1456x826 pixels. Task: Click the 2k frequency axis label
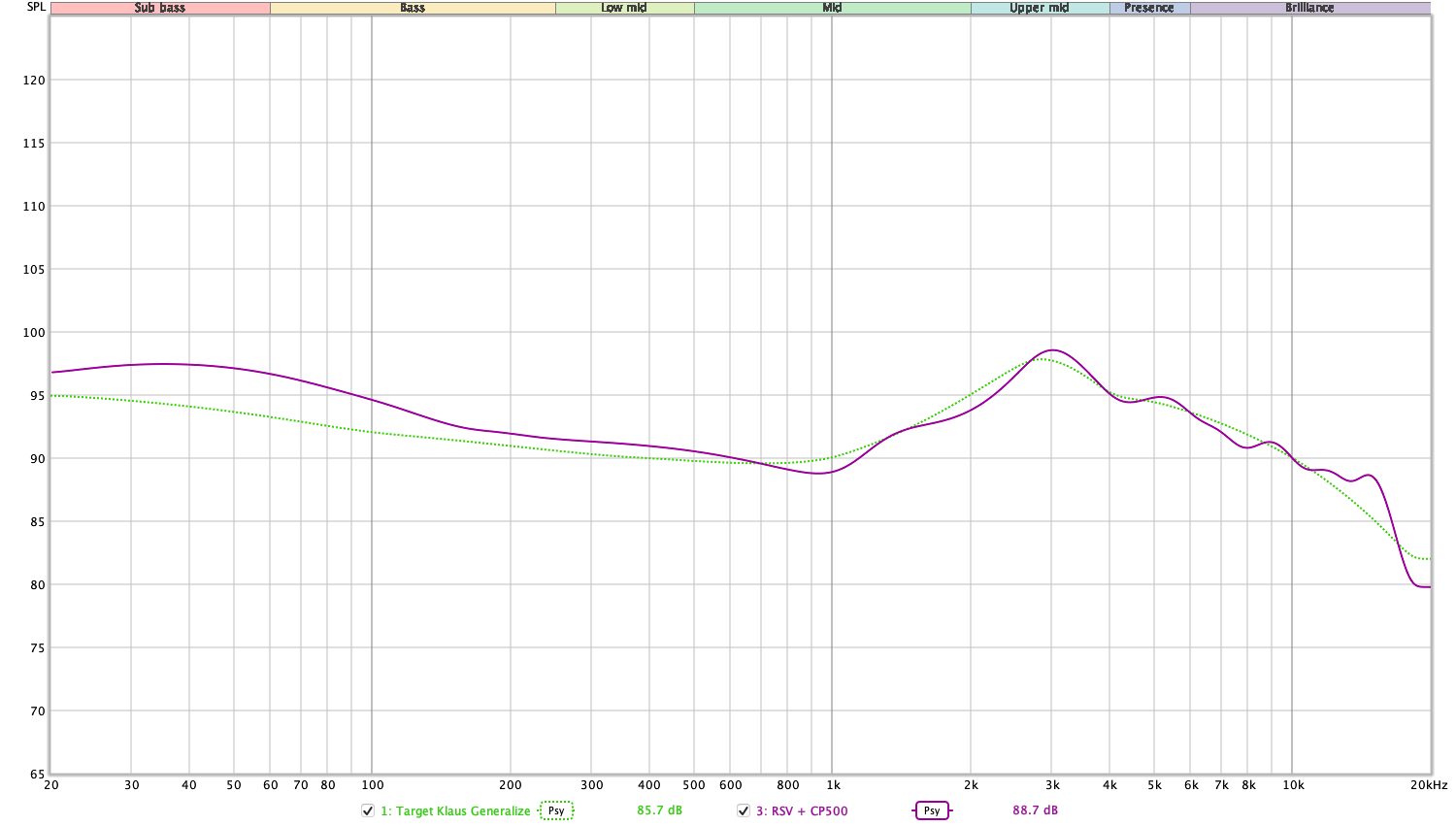pos(971,785)
